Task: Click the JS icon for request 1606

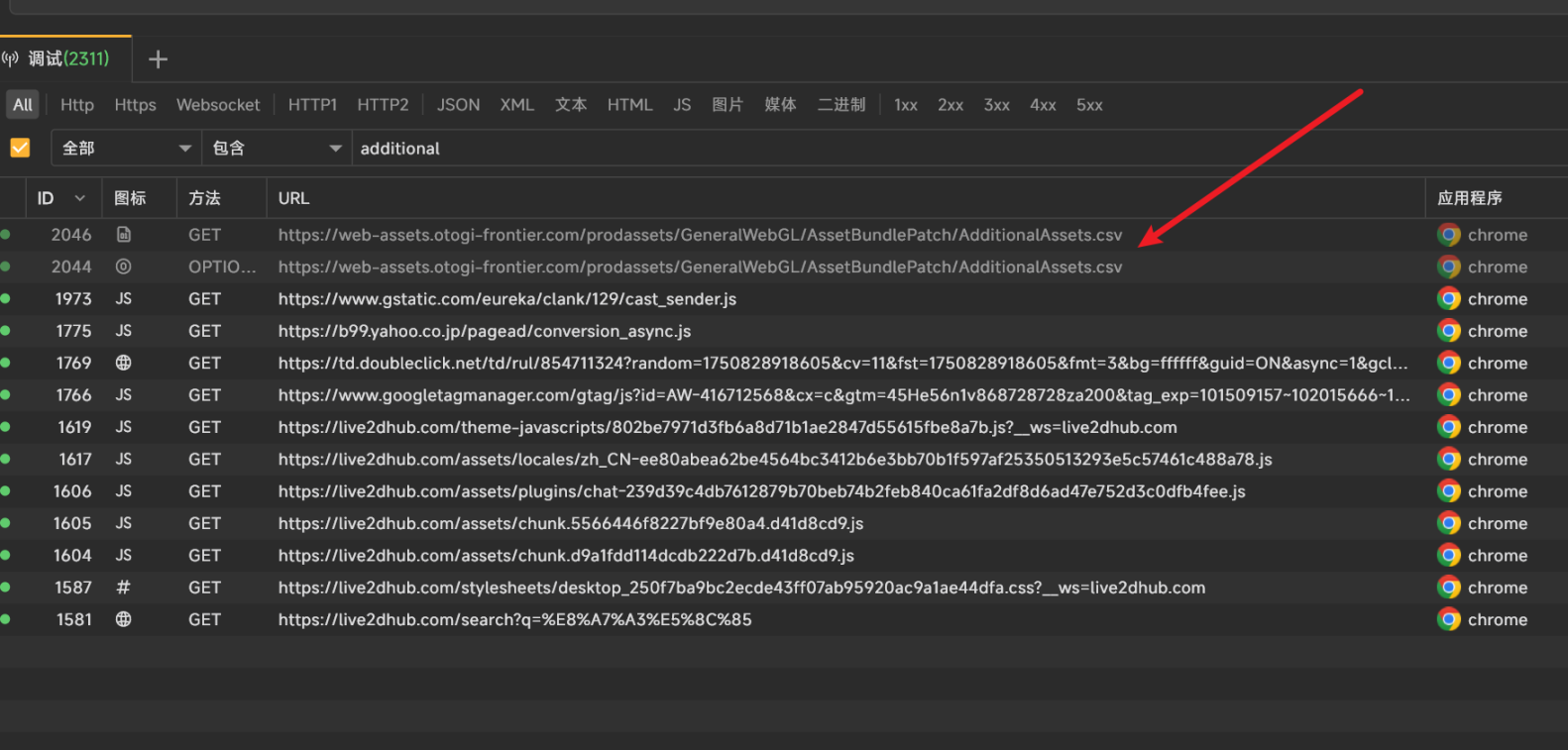Action: pyautogui.click(x=124, y=491)
